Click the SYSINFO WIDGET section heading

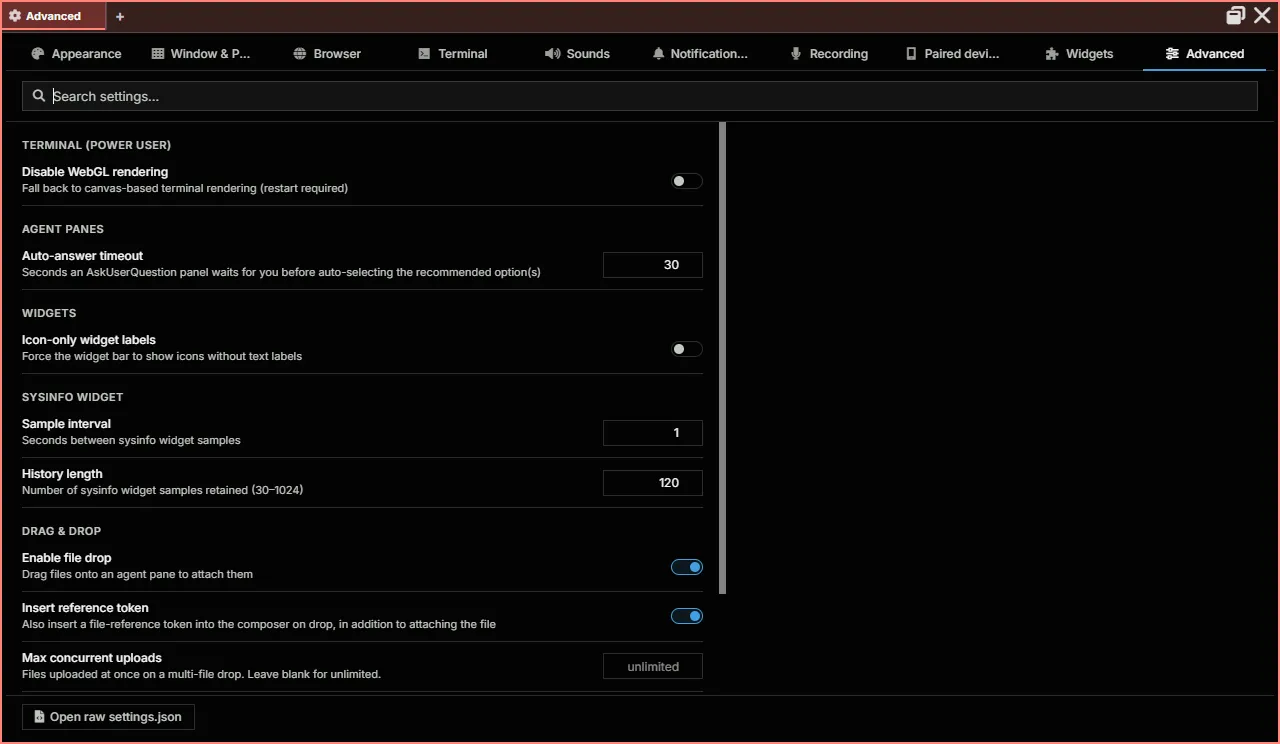(73, 397)
